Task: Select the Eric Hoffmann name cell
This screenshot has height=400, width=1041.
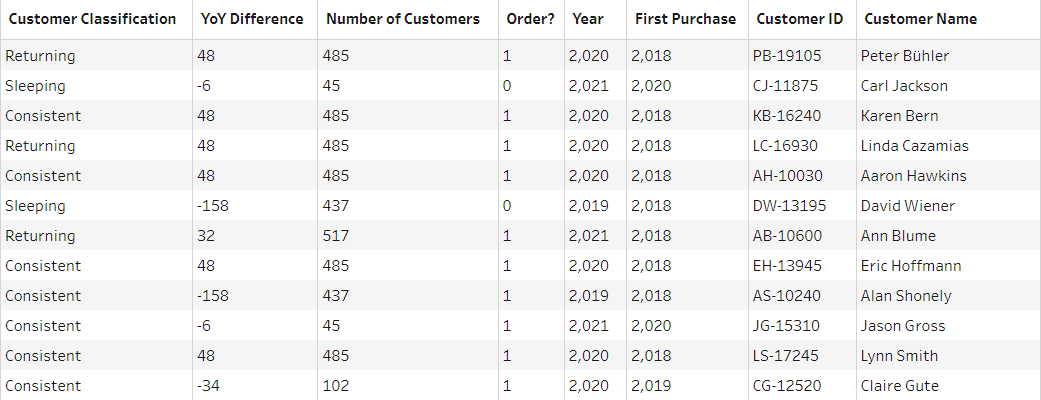Action: [x=911, y=266]
